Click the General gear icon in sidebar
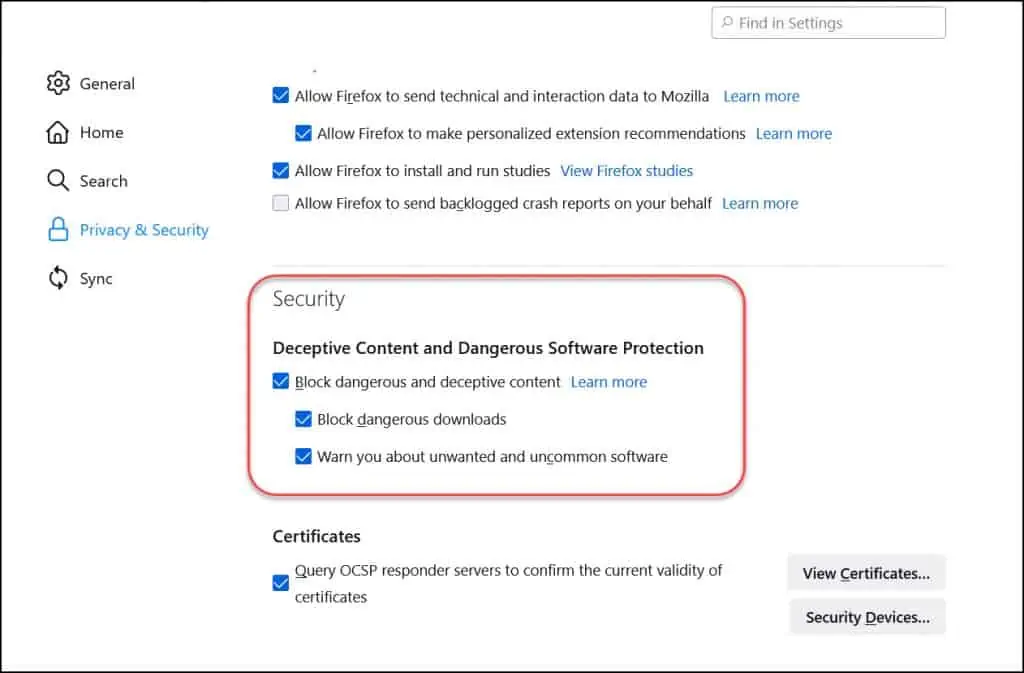Viewport: 1024px width, 673px height. [58, 83]
